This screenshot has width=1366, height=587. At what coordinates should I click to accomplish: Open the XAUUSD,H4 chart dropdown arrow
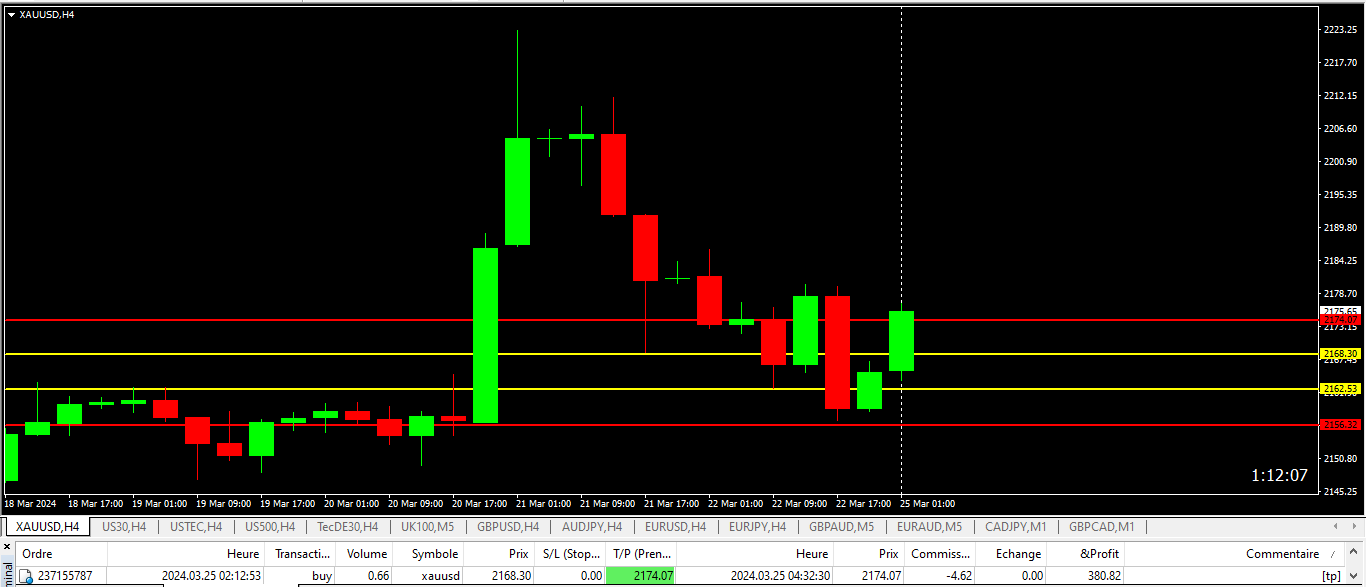point(11,14)
